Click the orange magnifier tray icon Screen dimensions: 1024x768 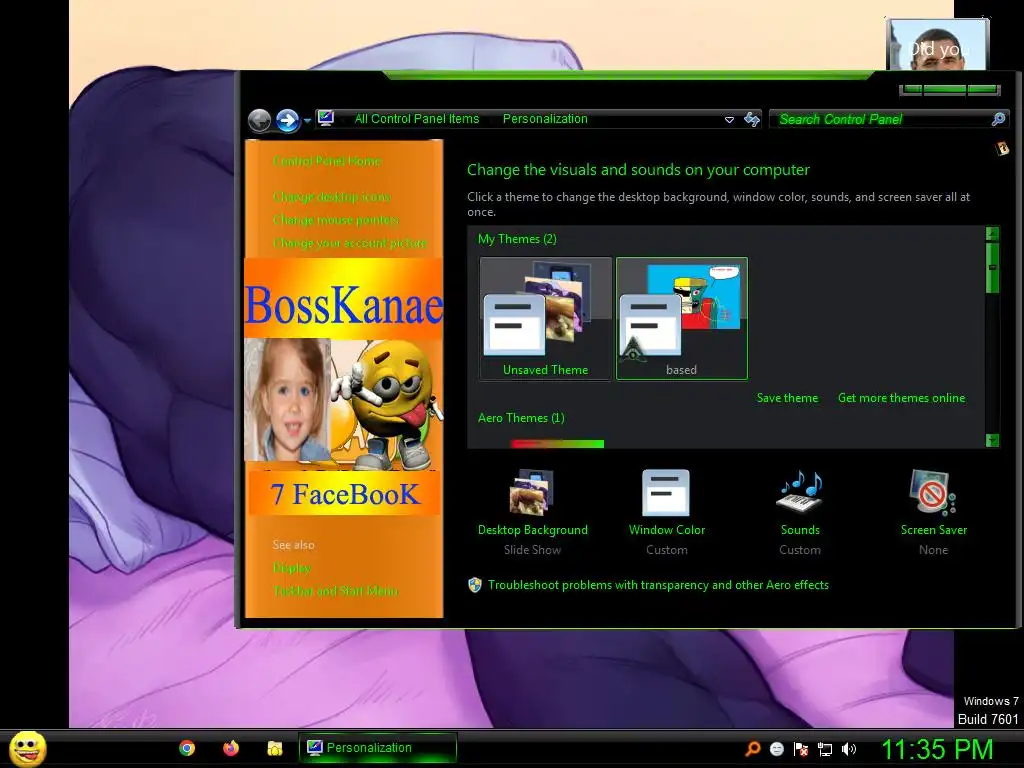[x=752, y=748]
